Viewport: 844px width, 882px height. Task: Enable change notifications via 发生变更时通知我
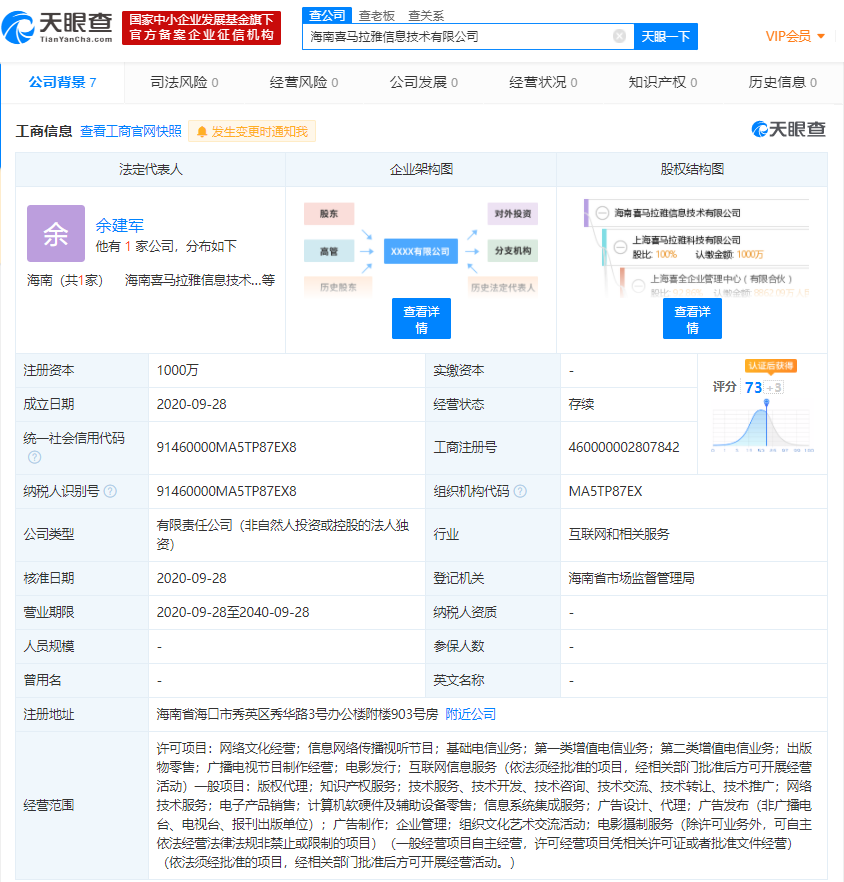pos(253,131)
